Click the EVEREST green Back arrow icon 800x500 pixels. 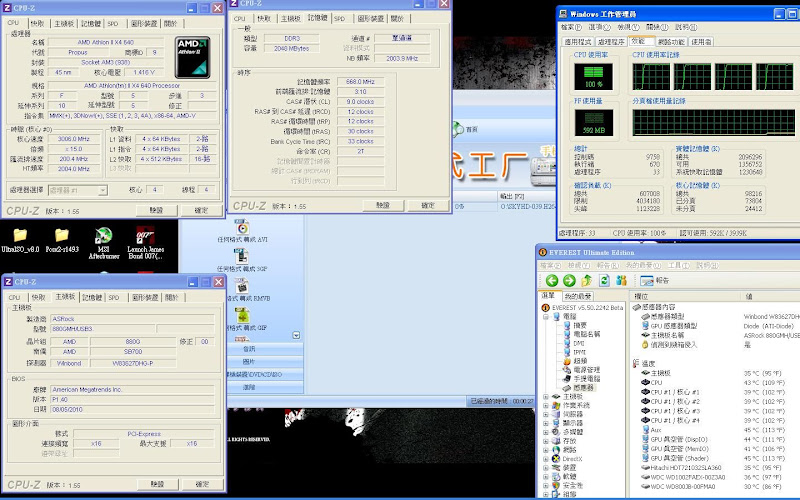pos(550,280)
